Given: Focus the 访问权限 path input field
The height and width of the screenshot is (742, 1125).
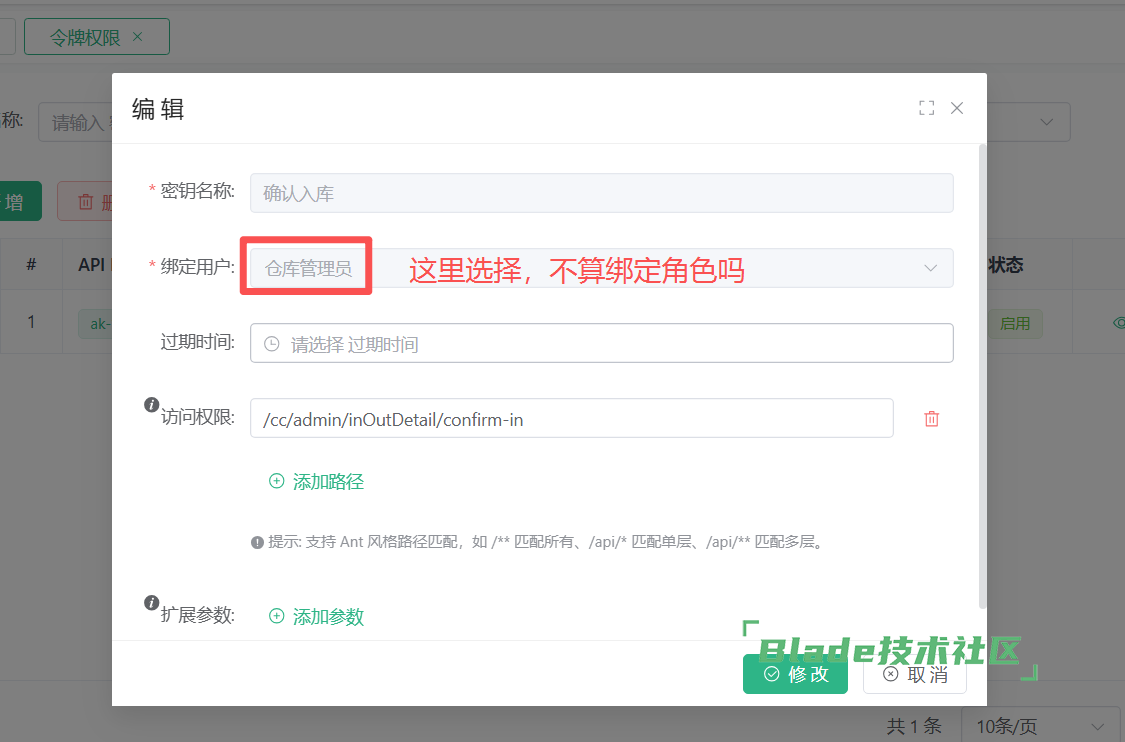Looking at the screenshot, I should 571,419.
